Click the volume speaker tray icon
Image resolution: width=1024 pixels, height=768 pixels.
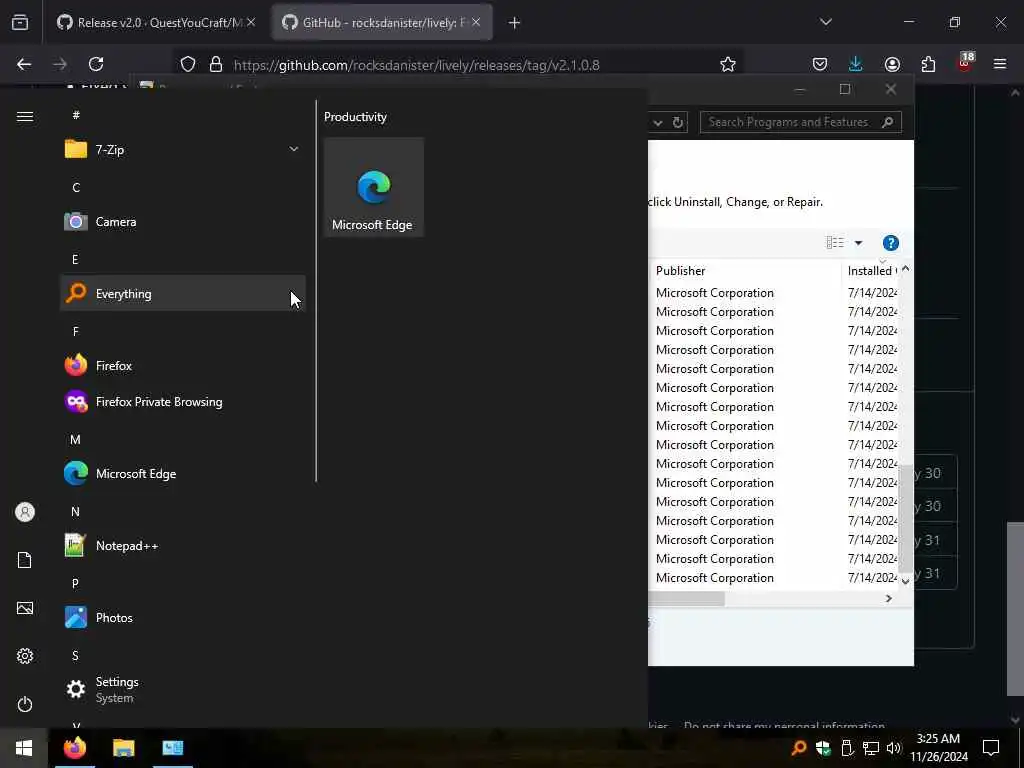pos(894,748)
